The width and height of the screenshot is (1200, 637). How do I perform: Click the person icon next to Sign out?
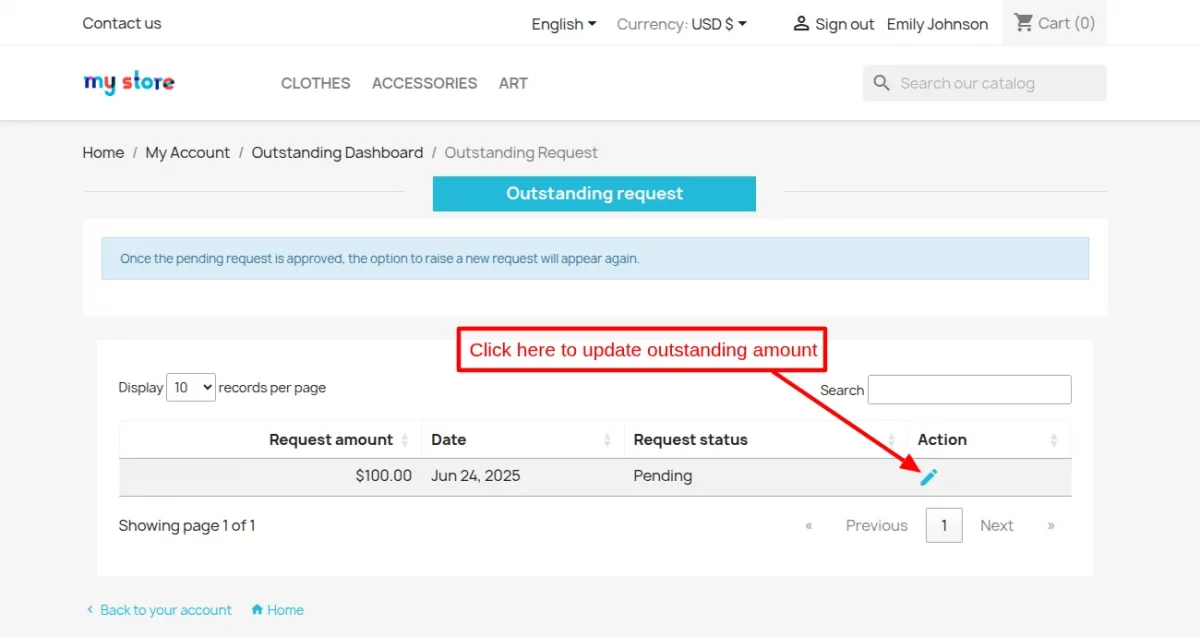coord(801,23)
